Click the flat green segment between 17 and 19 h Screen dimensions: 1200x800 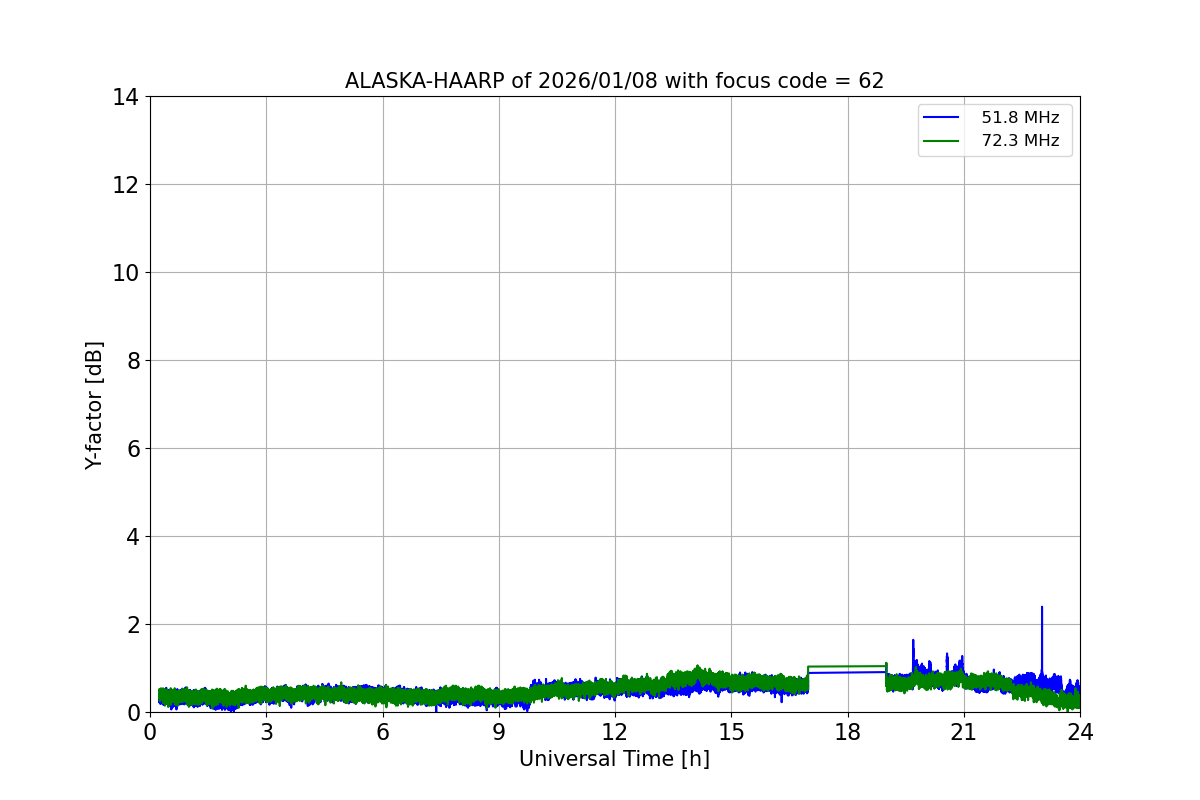tap(847, 666)
